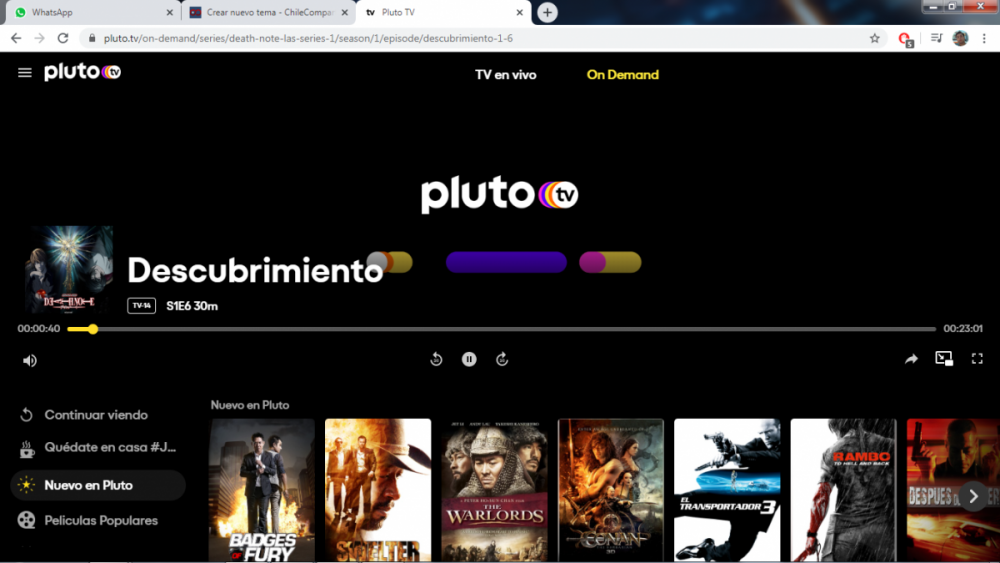Bookmark this page with the star icon
The image size is (1000, 563).
pos(874,38)
